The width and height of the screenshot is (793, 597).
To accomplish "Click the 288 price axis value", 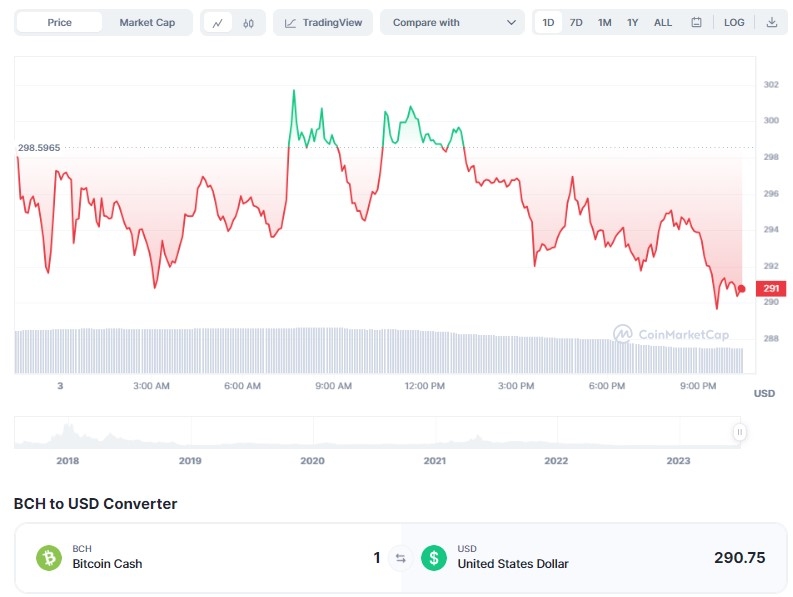I will click(771, 338).
